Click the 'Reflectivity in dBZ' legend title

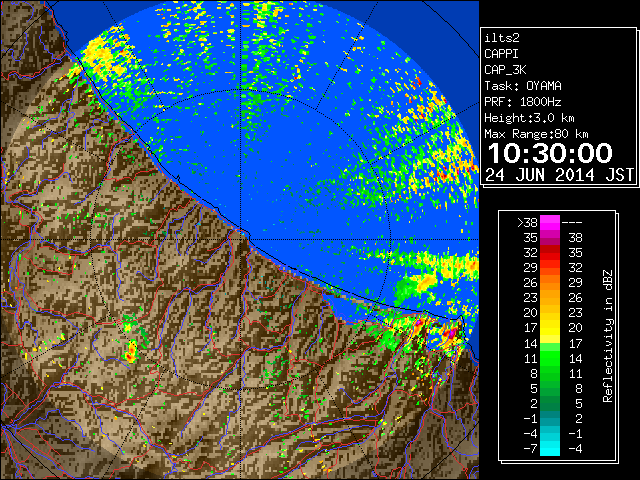607,336
